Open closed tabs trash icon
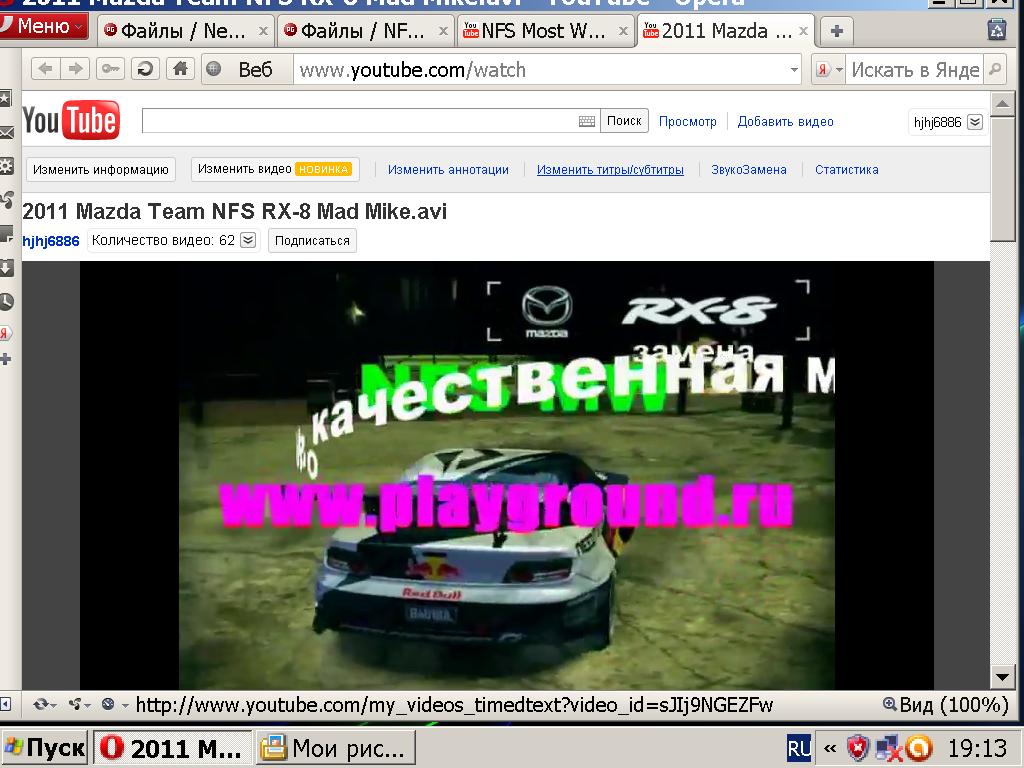Viewport: 1024px width, 768px height. [x=997, y=30]
